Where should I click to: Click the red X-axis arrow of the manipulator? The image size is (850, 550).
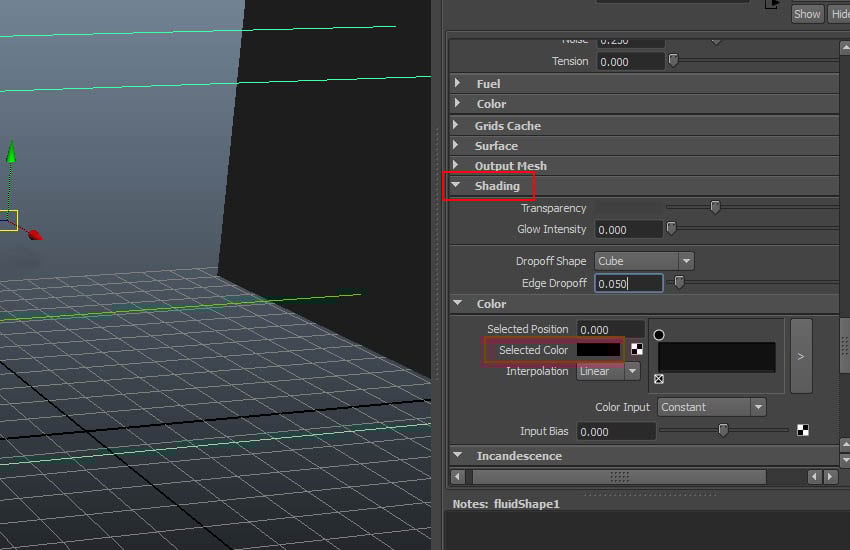(35, 235)
